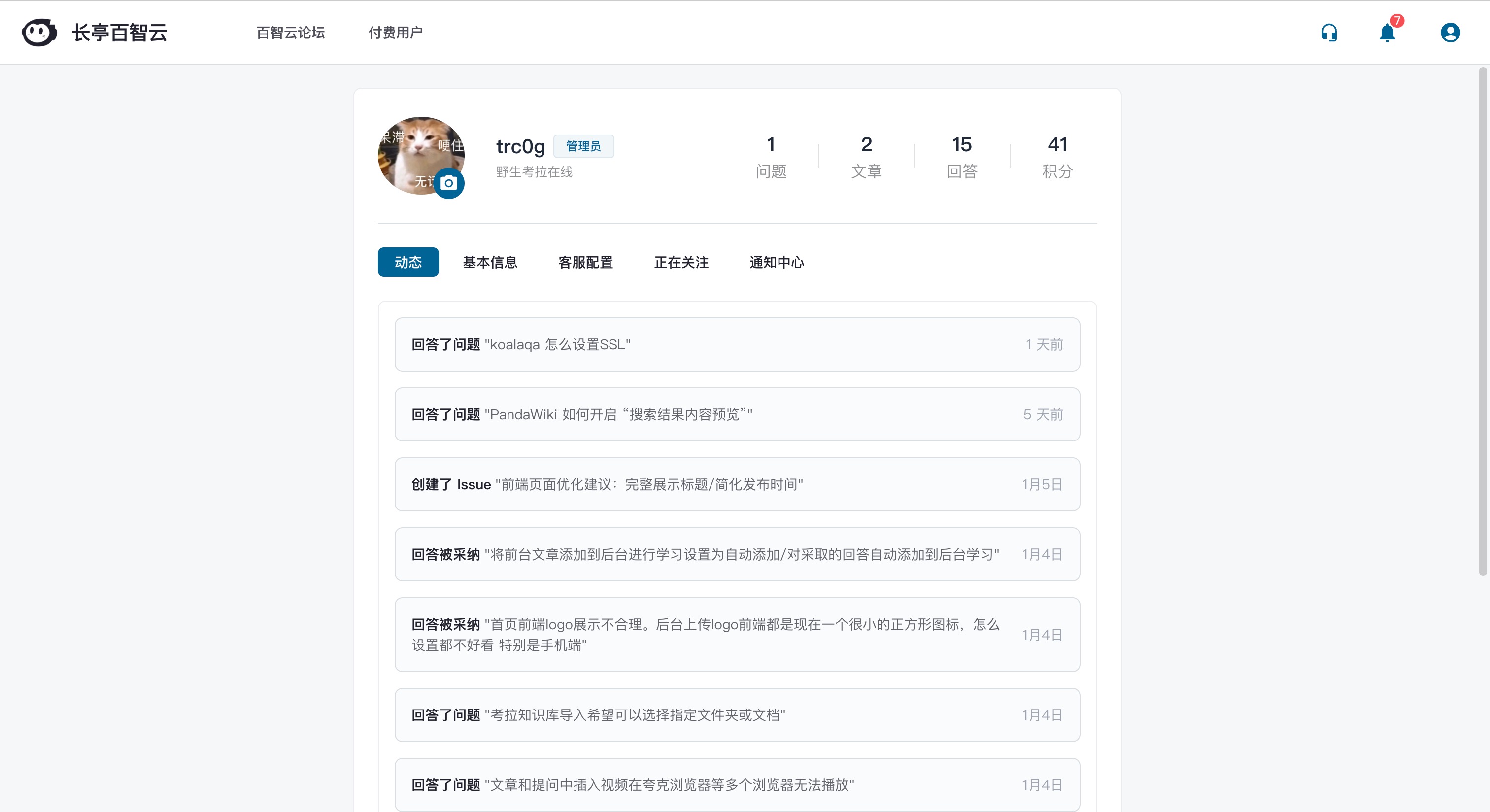This screenshot has height=812, width=1490.
Task: Open the 正在关注 tab
Action: point(681,262)
